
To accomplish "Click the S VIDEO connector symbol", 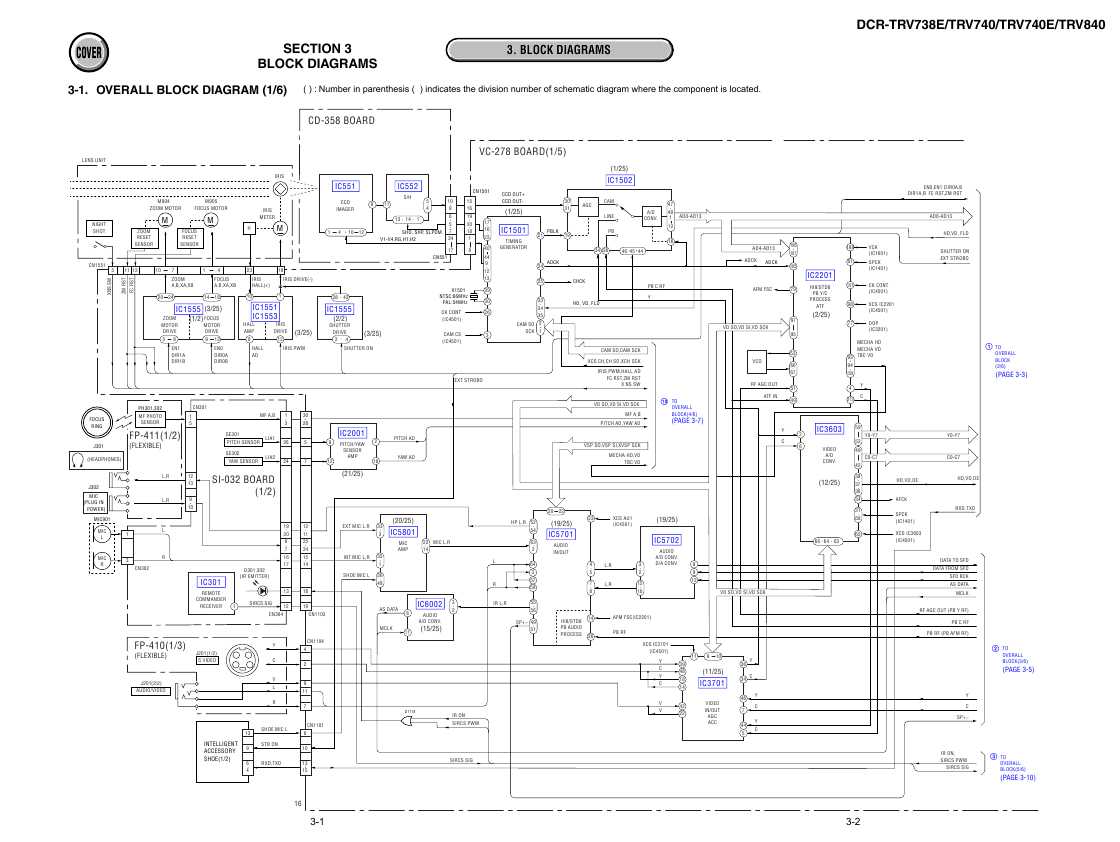I will [243, 661].
